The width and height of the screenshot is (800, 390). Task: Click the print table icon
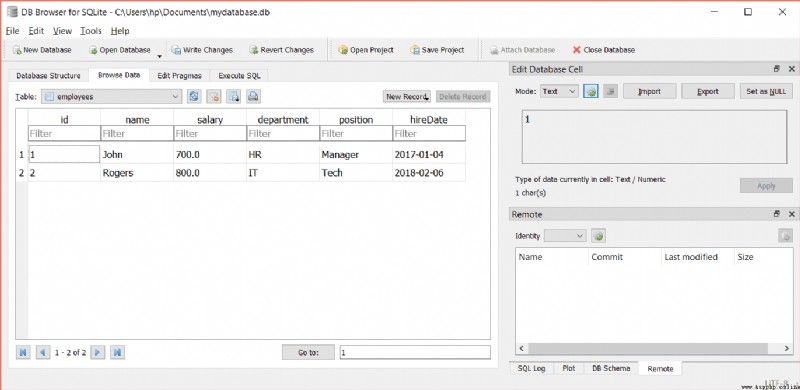click(254, 96)
